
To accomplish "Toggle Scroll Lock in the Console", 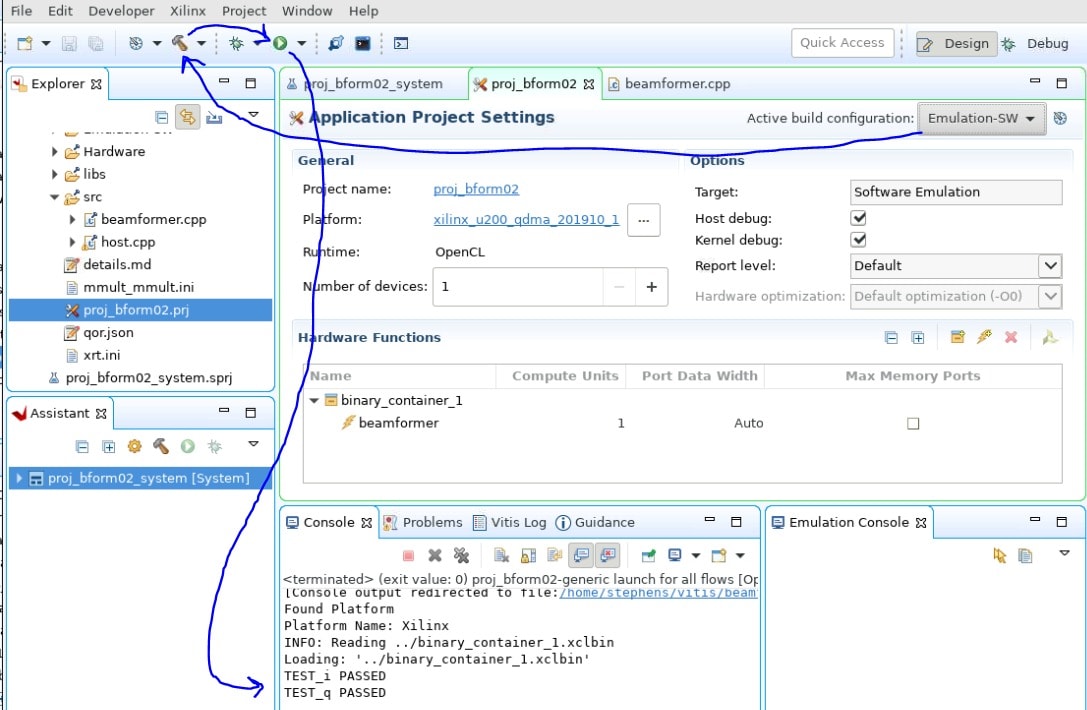I will point(528,555).
